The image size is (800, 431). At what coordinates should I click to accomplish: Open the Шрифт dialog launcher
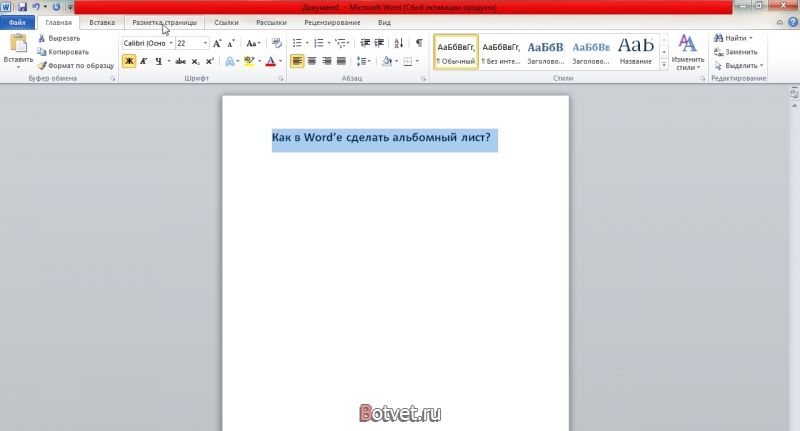pyautogui.click(x=281, y=79)
